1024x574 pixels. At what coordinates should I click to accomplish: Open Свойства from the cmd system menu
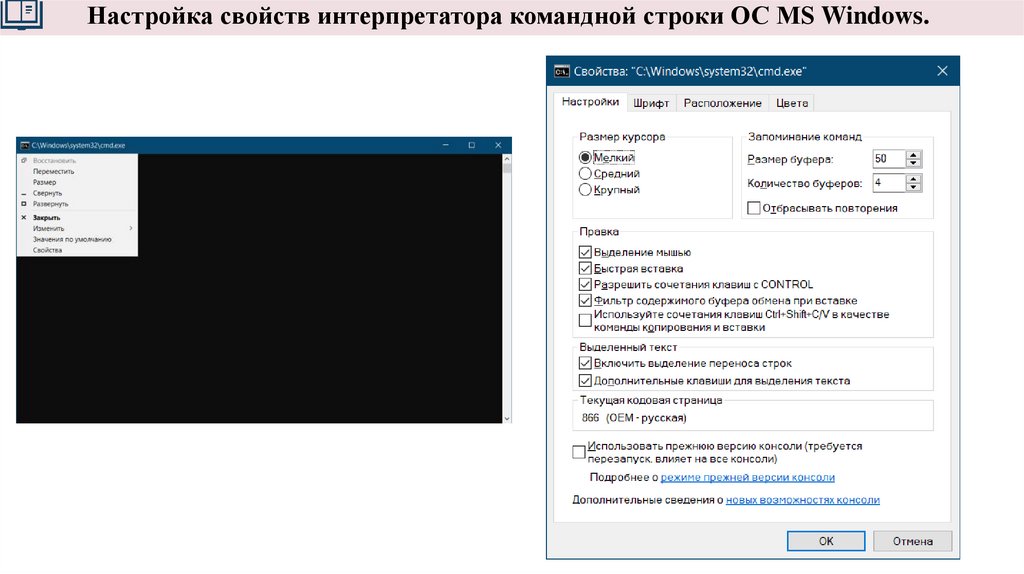coord(77,250)
